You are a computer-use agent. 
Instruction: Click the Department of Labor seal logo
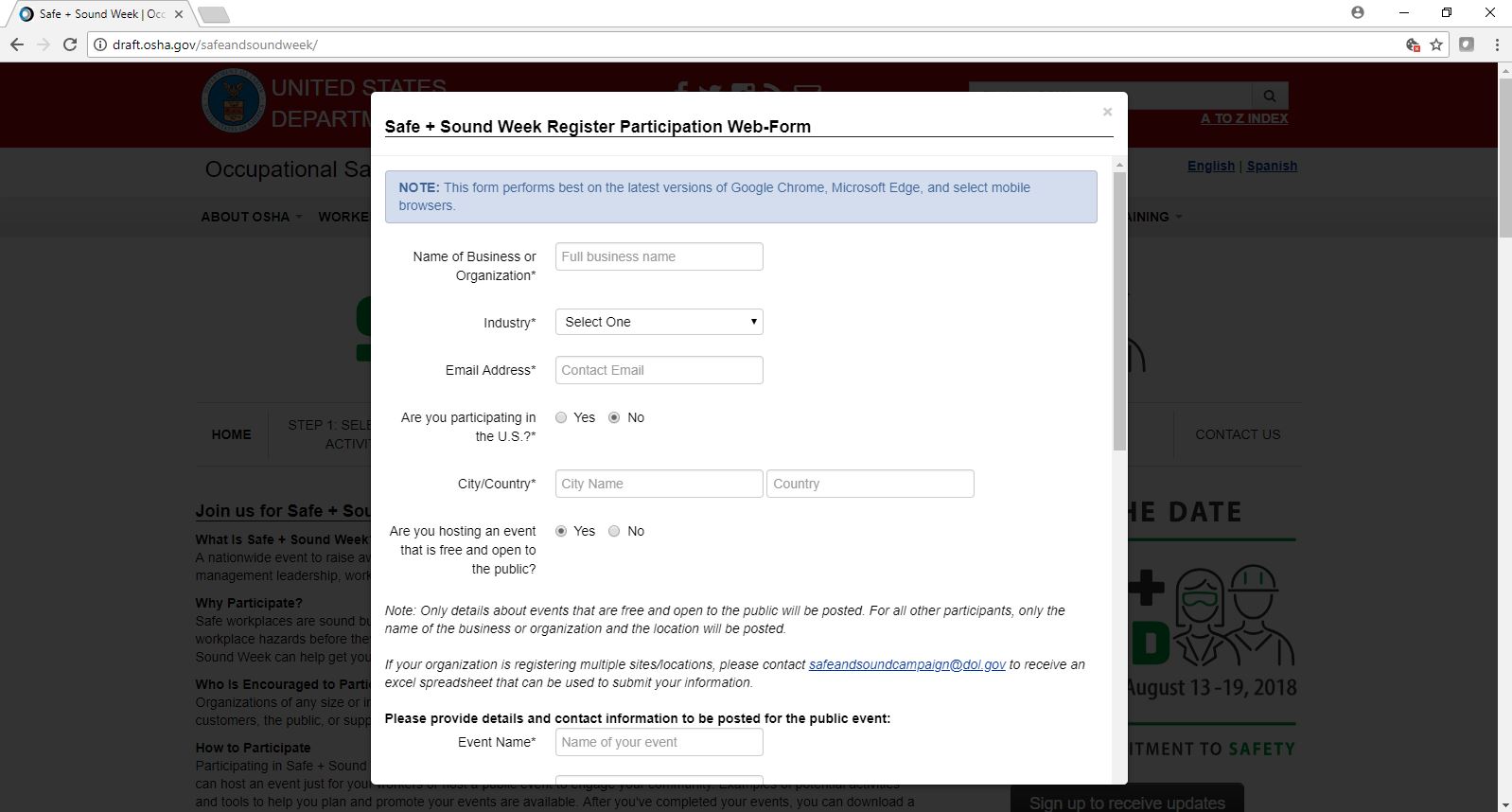pyautogui.click(x=233, y=100)
